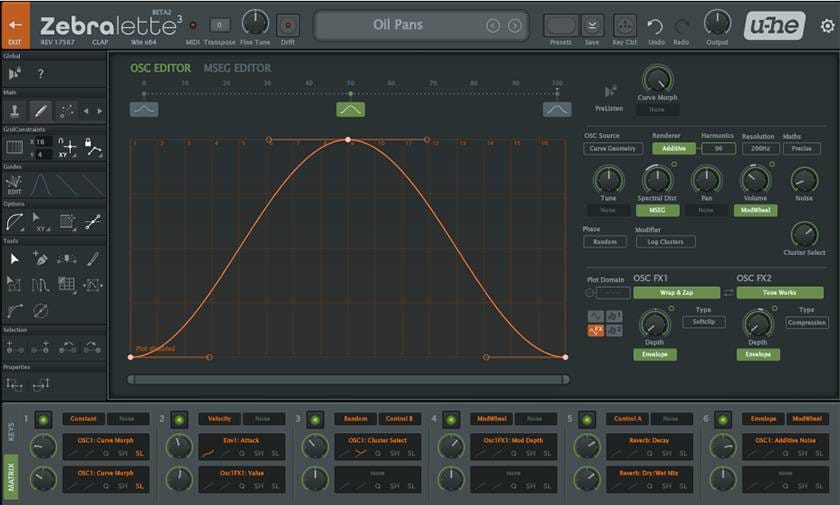Go to next preset arrow
Screen dimensions: 840x505
[x=514, y=25]
